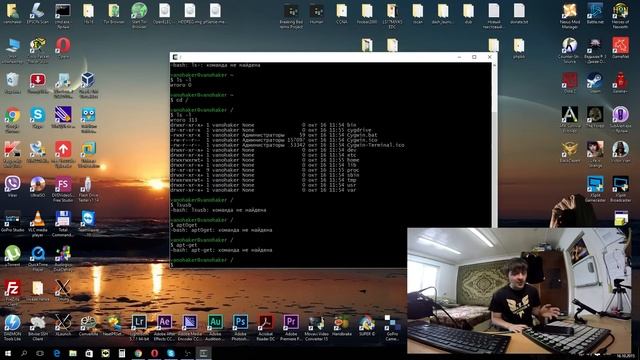Launch Start Tor Browser shortcut
Screen dimensions: 640x360
pos(139,16)
